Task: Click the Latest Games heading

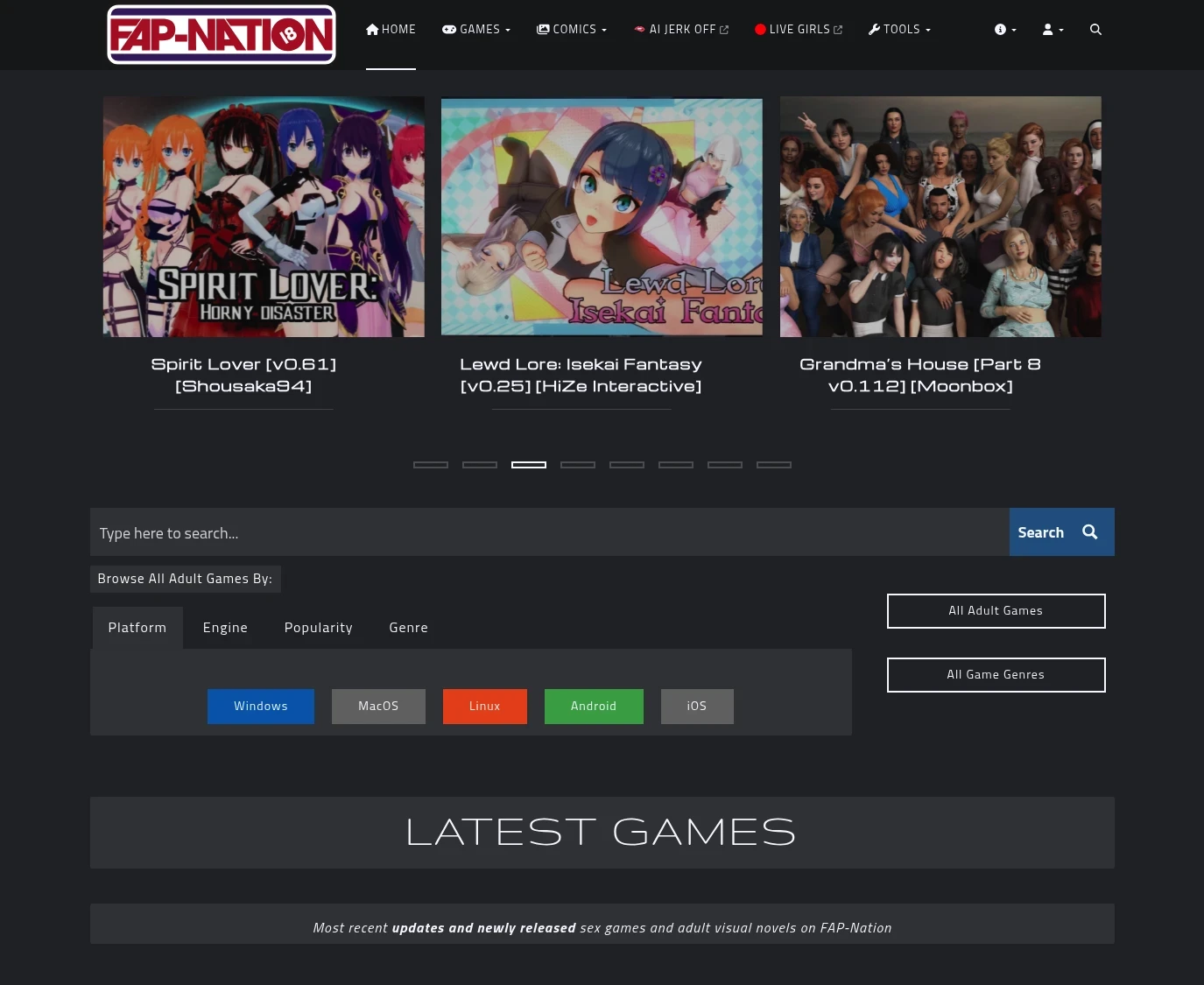Action: pyautogui.click(x=602, y=833)
